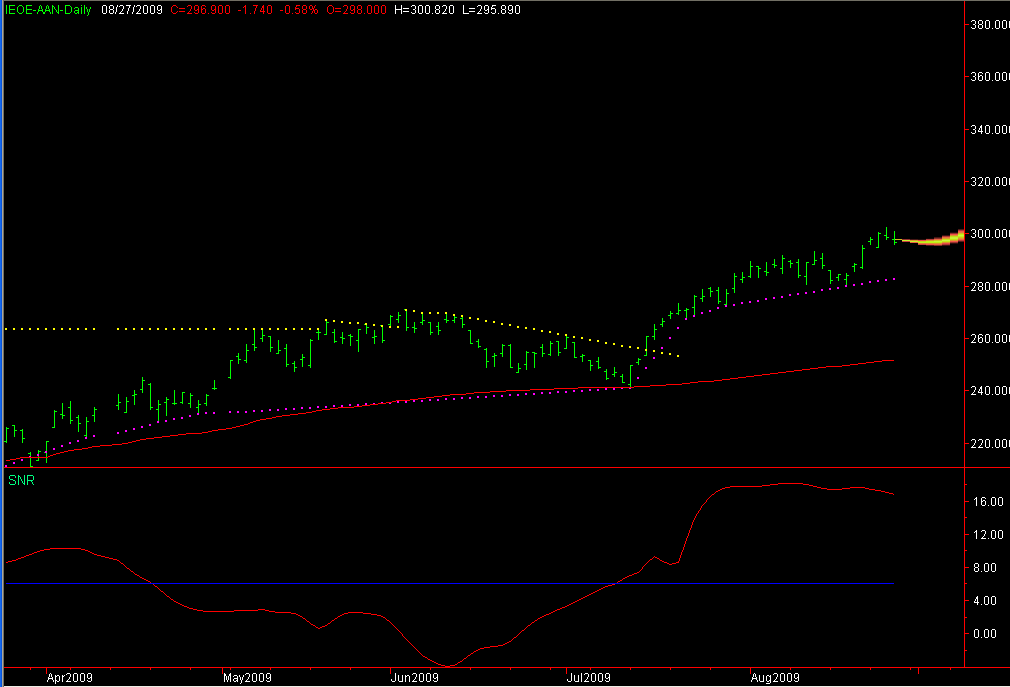The width and height of the screenshot is (1010, 687).
Task: Click the 380.00 price axis label
Action: pos(987,25)
